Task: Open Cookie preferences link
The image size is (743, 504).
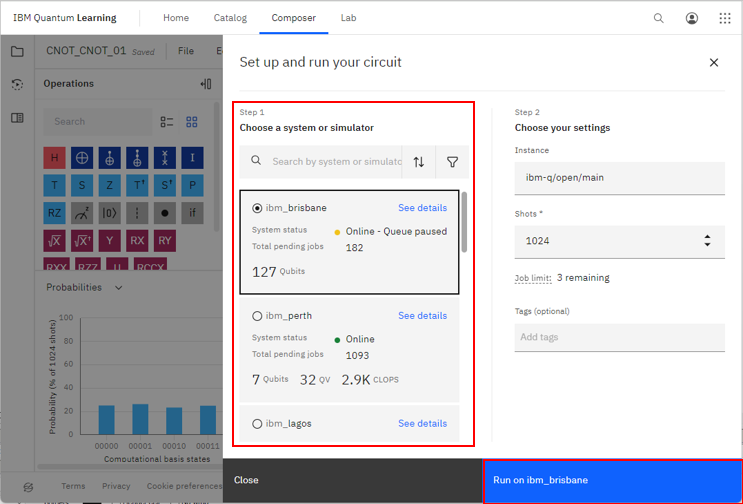Action: point(184,486)
